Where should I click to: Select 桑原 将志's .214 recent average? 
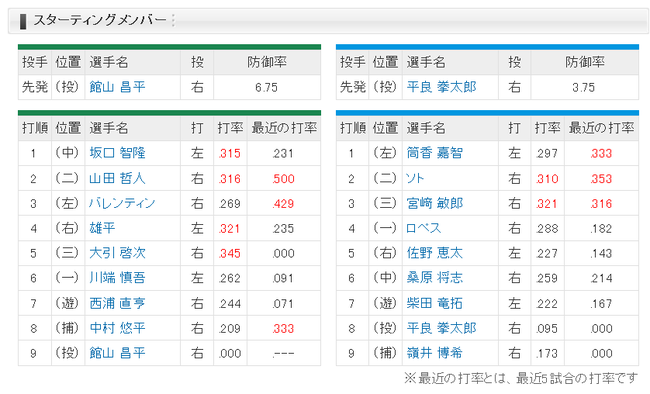click(601, 278)
